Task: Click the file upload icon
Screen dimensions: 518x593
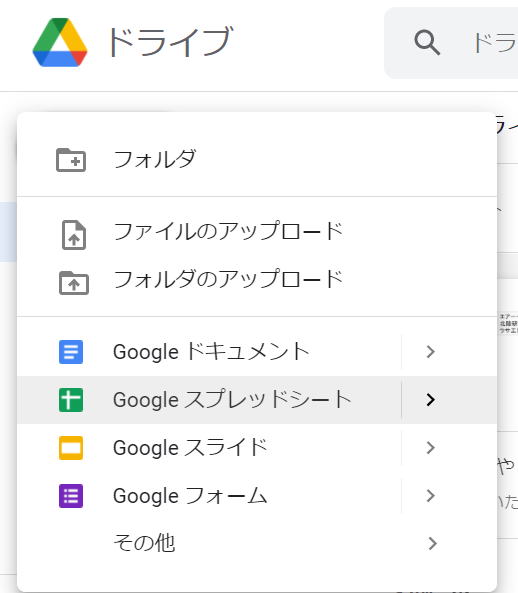Action: tap(74, 234)
